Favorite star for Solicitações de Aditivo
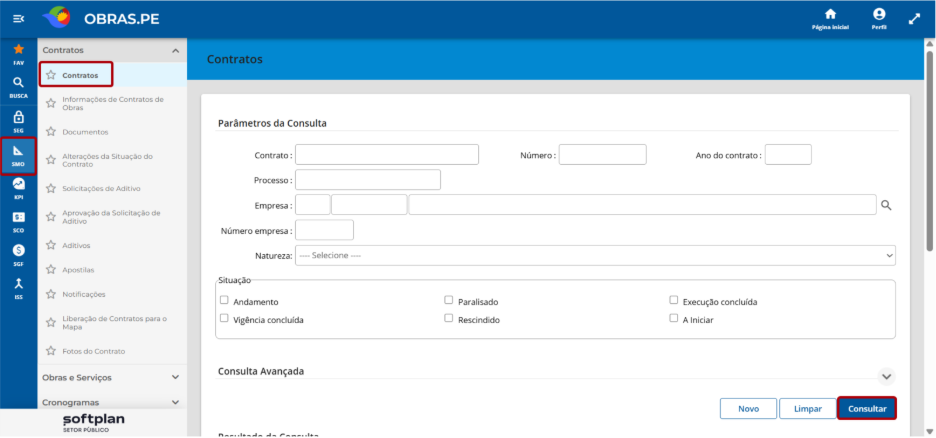The height and width of the screenshot is (438, 936). tap(51, 188)
